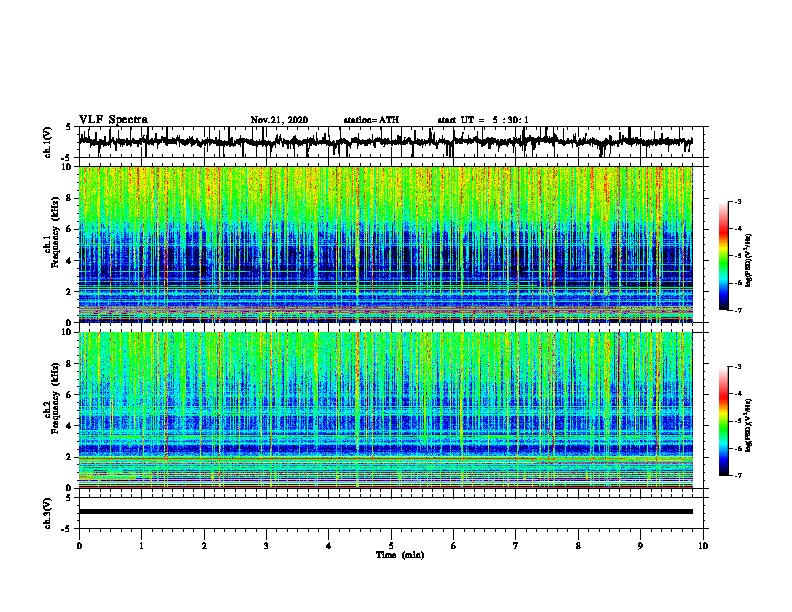Click the "start UT = 5 :30: 1" text

click(x=483, y=120)
